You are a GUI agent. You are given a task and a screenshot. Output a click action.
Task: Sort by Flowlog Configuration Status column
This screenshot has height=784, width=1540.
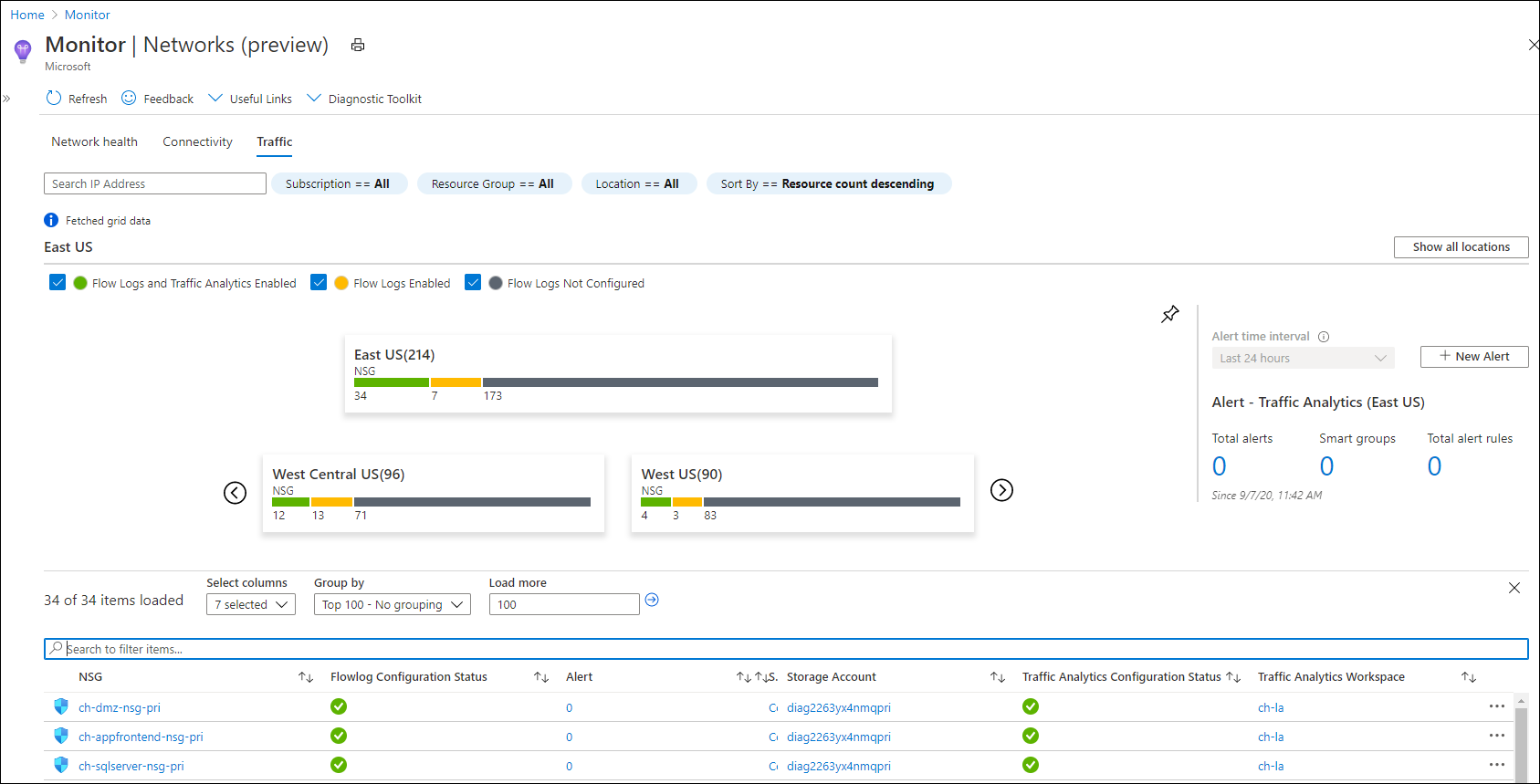pos(541,677)
